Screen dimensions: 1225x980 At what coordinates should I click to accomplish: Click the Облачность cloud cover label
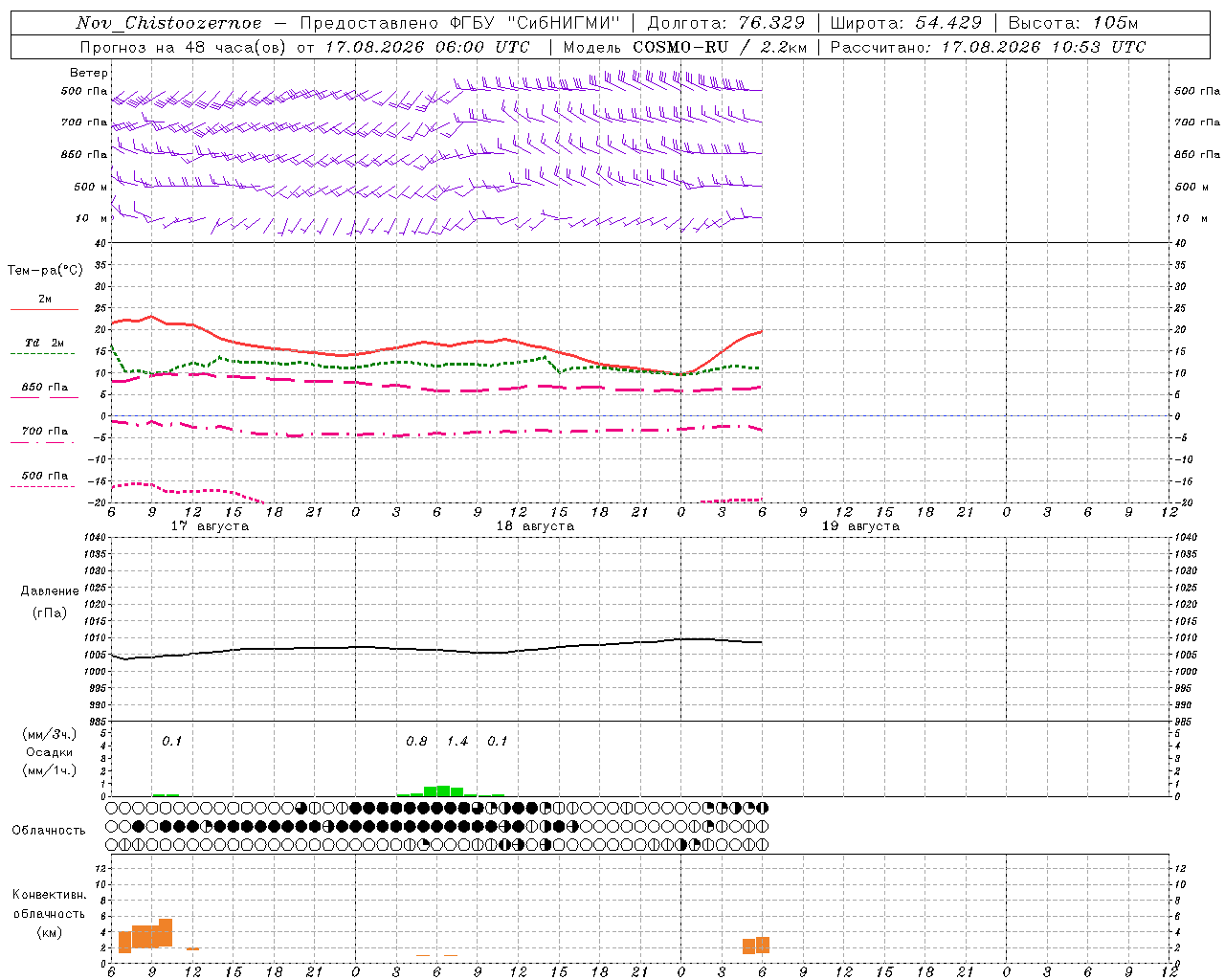(49, 831)
